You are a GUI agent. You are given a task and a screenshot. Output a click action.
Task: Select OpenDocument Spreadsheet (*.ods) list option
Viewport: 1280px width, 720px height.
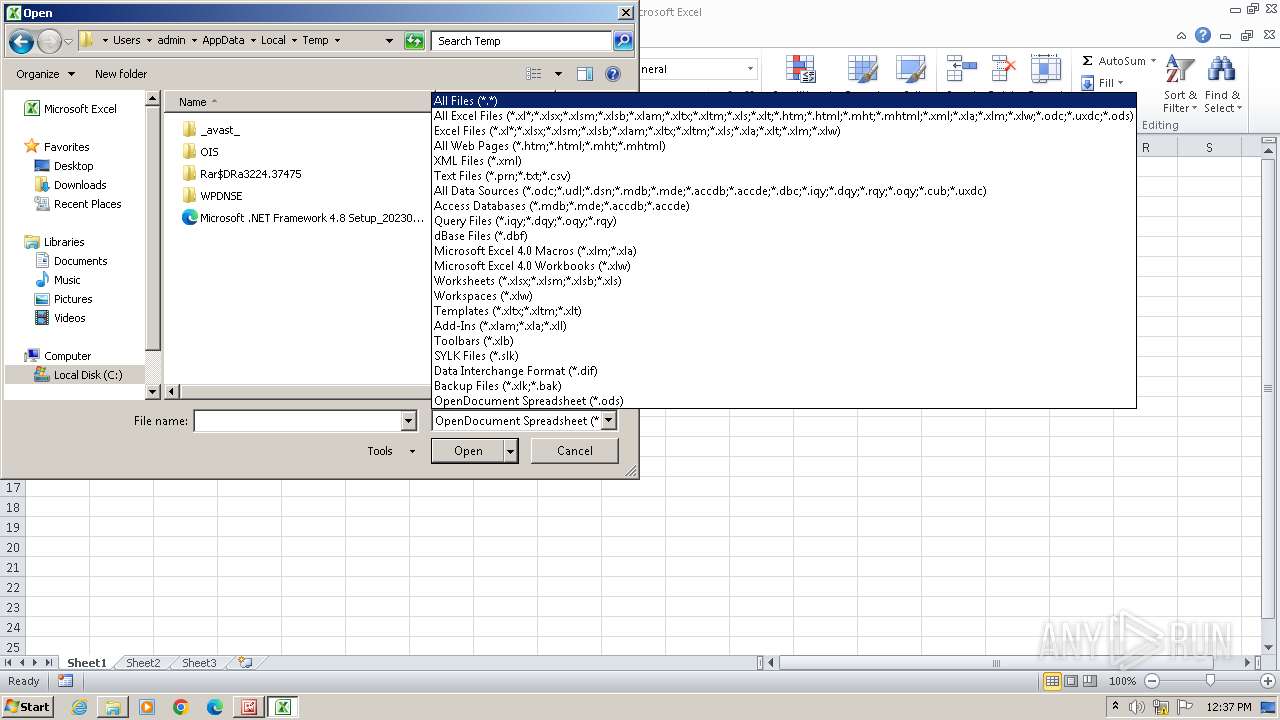[784, 401]
